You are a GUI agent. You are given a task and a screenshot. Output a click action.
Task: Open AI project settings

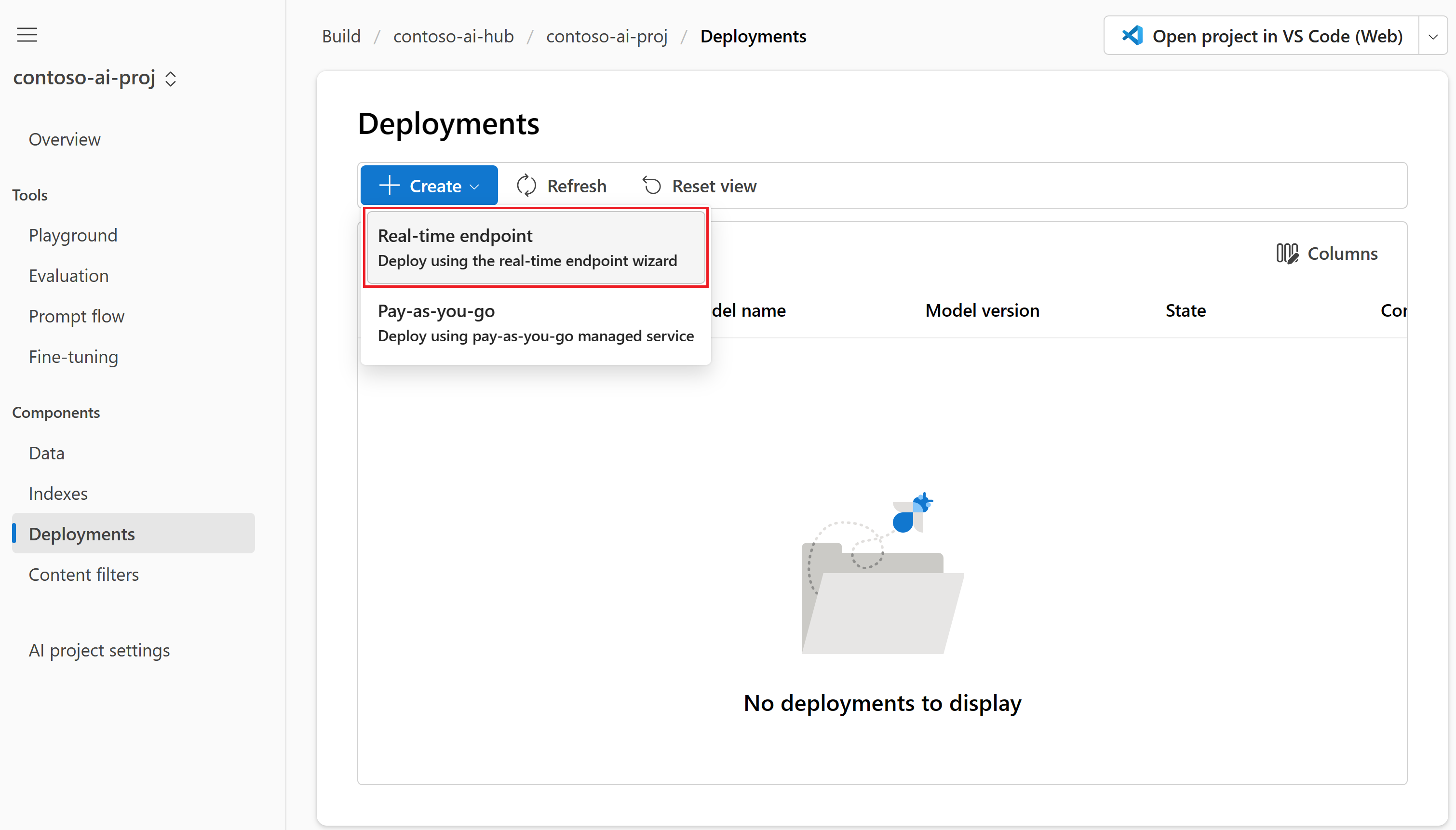99,650
